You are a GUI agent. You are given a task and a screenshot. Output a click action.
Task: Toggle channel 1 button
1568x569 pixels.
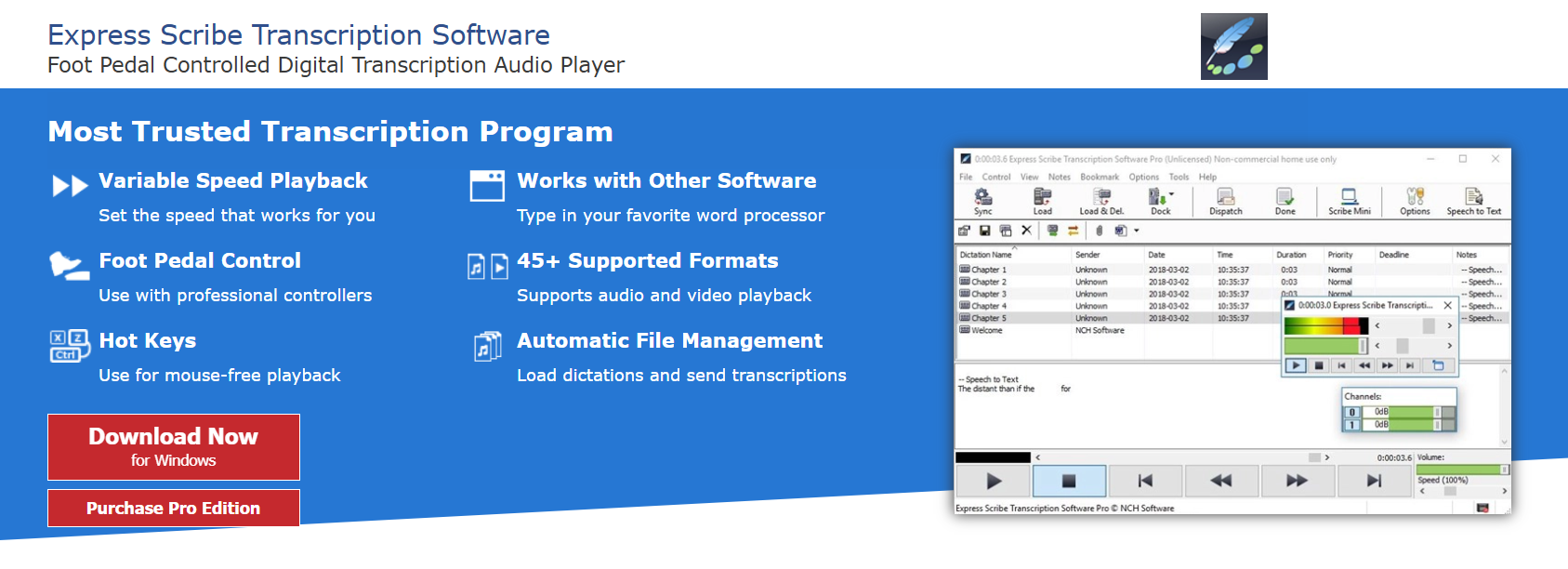pyautogui.click(x=1352, y=425)
